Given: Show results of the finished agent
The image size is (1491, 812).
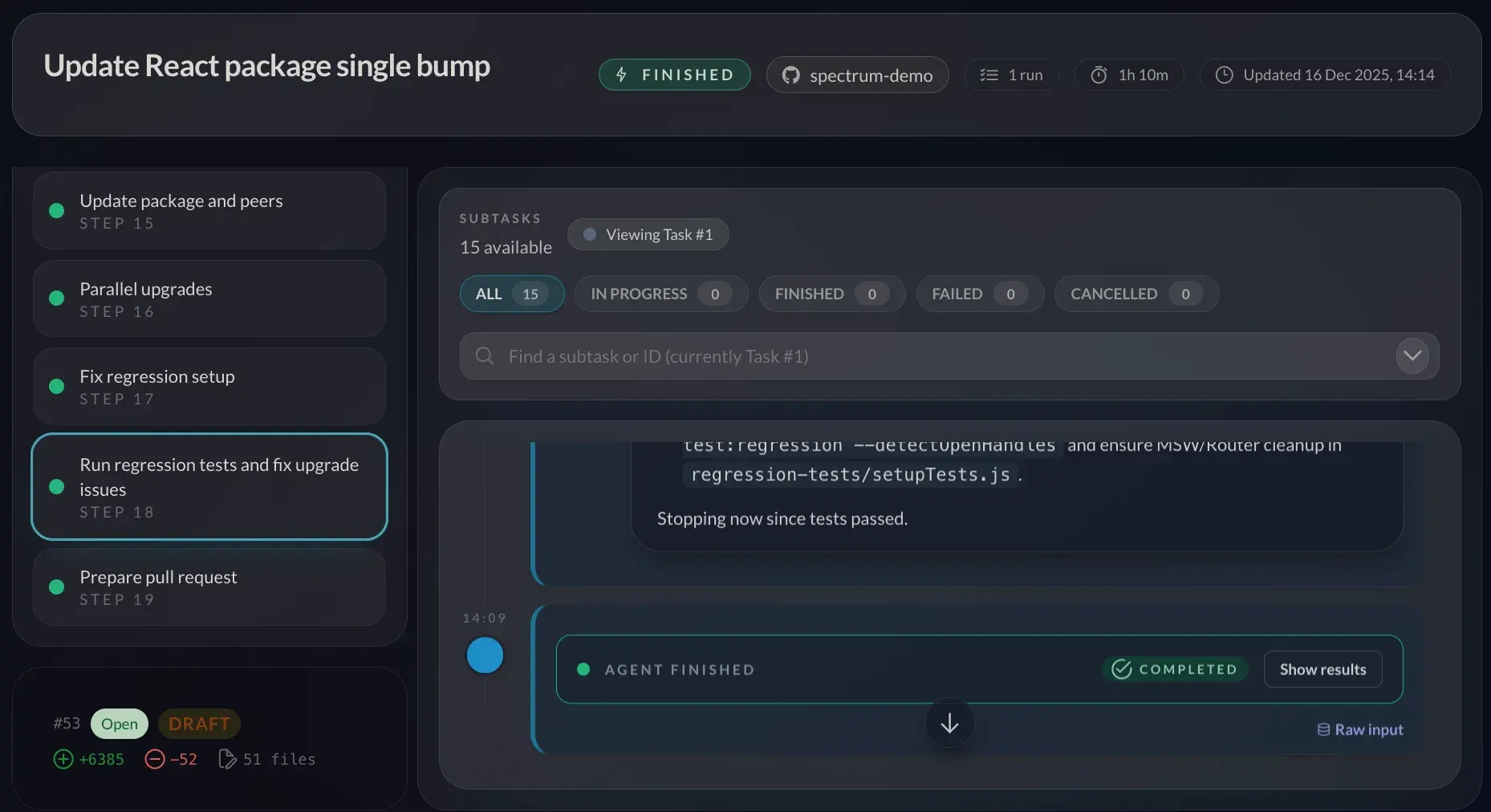Looking at the screenshot, I should (1322, 669).
